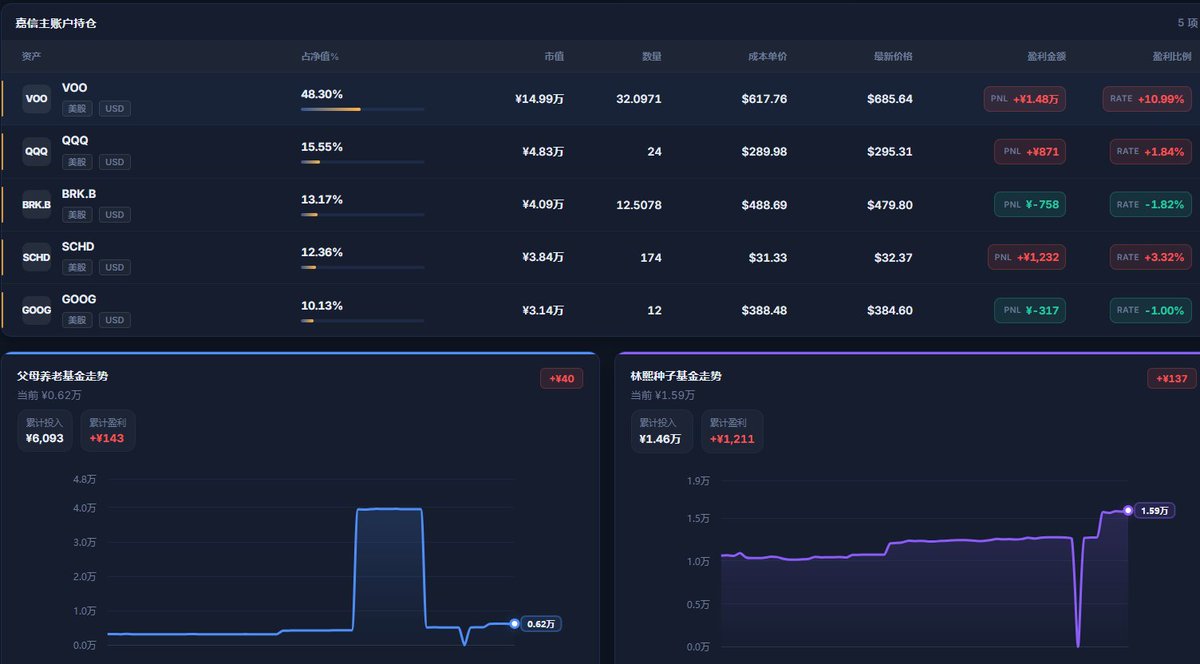
Task: Click the PNL +¥871 badge for QQQ
Action: tap(1030, 152)
